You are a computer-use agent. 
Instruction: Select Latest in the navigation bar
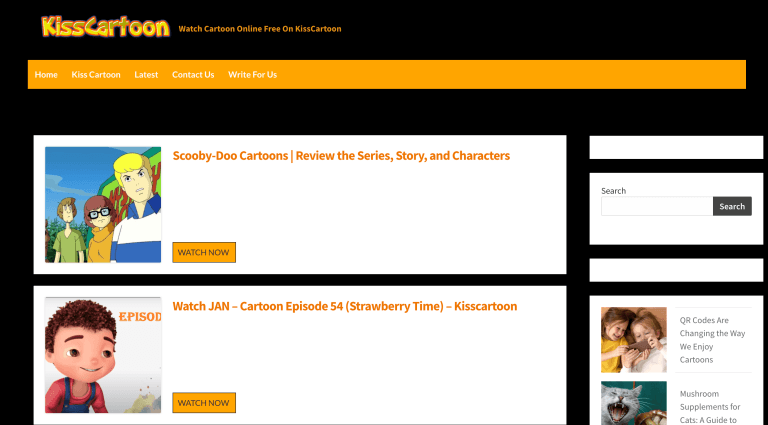(x=146, y=75)
